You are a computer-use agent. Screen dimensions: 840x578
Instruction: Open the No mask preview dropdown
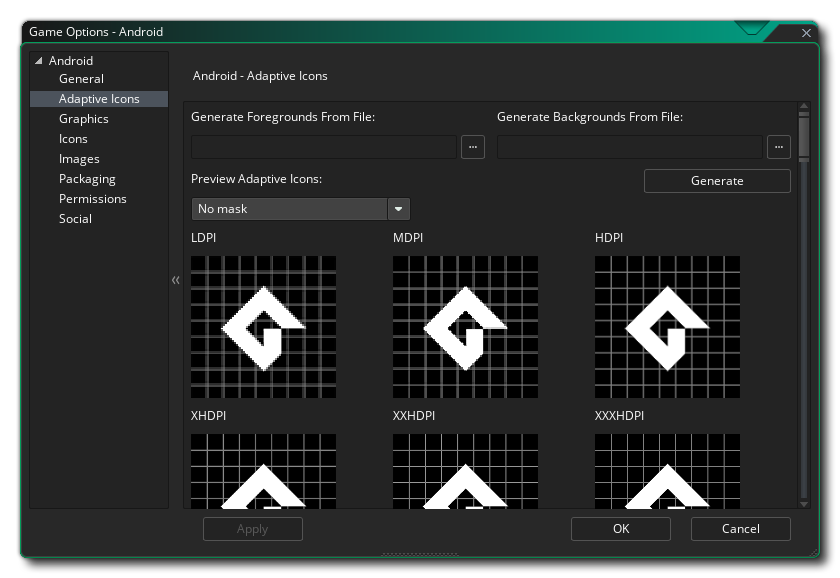300,209
